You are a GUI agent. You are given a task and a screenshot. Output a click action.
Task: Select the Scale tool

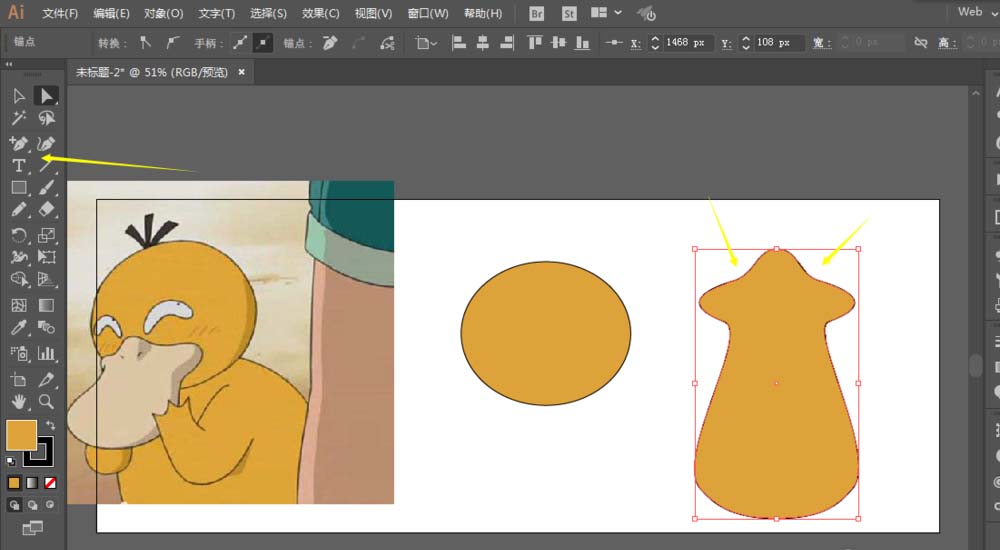46,235
